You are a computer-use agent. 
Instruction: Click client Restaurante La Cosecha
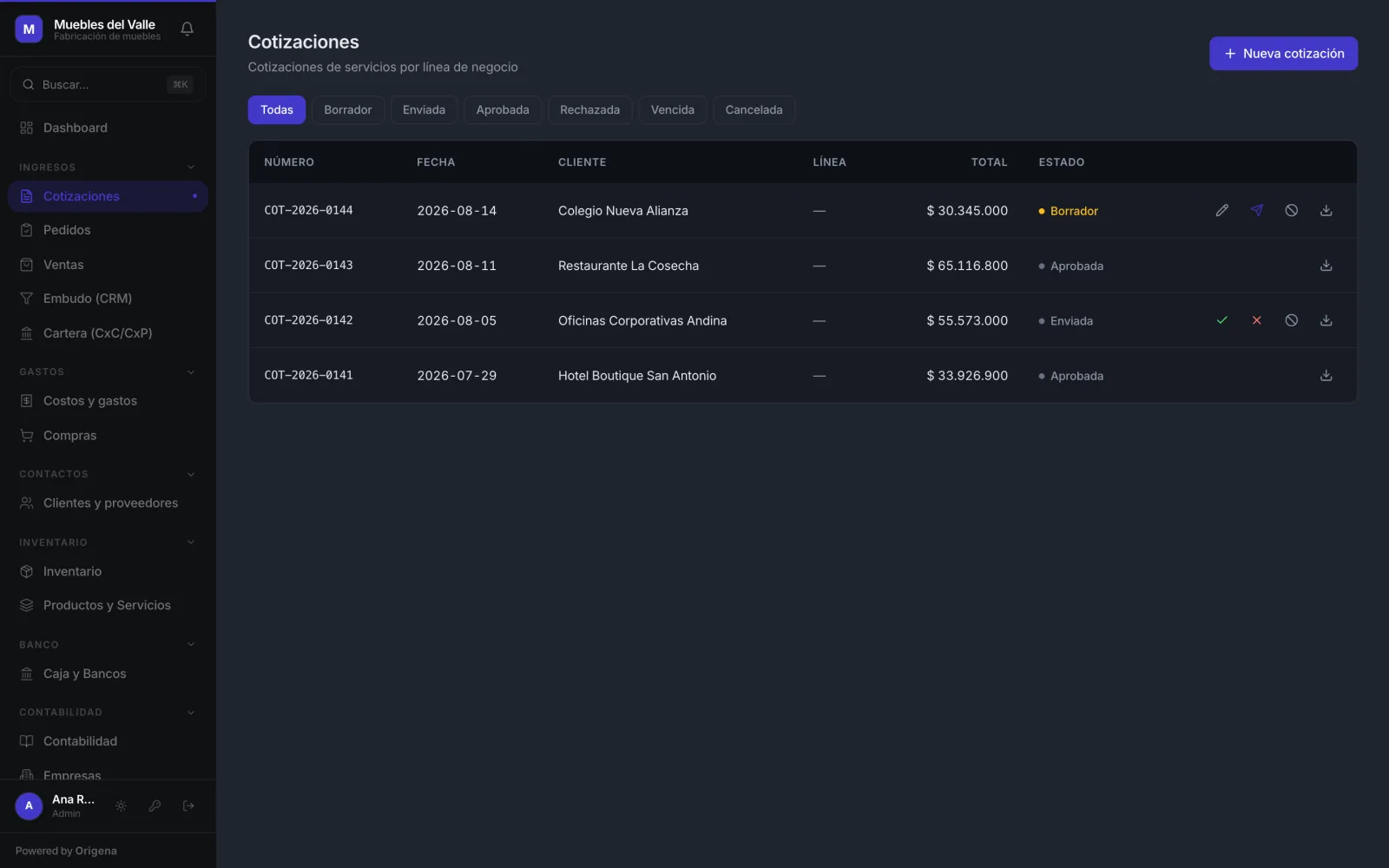tap(629, 266)
